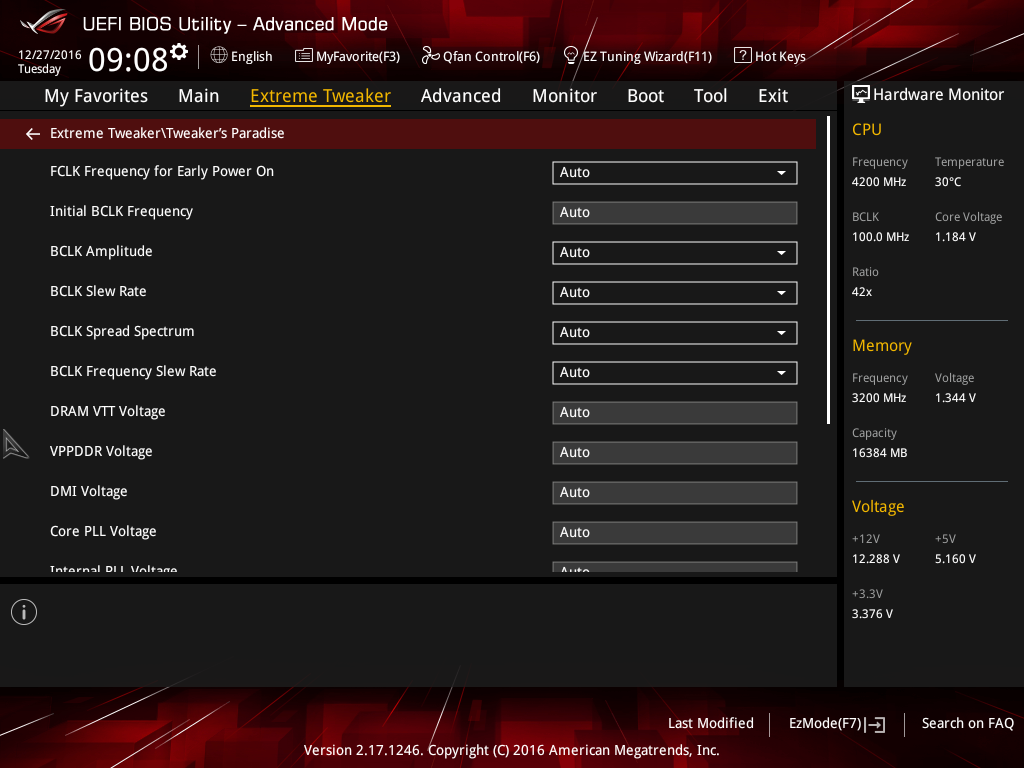Select the BCLK Slew Rate label

point(98,291)
